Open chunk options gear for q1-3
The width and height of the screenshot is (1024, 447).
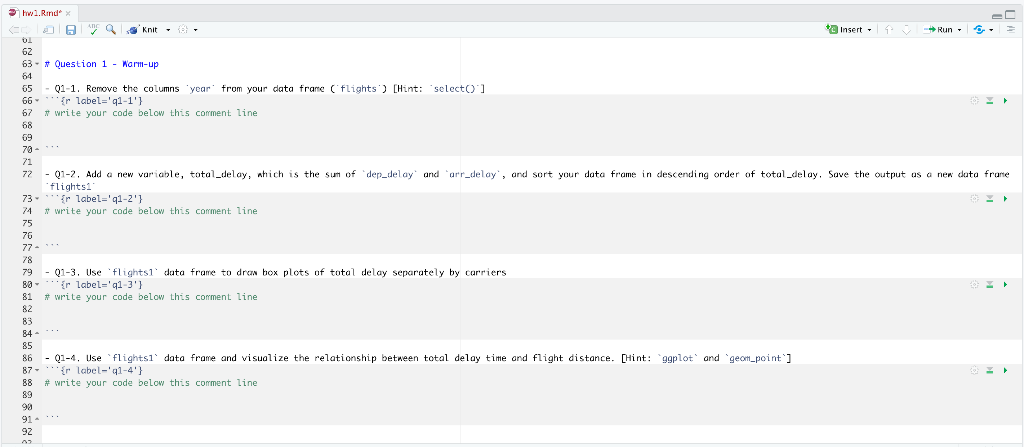coord(974,285)
